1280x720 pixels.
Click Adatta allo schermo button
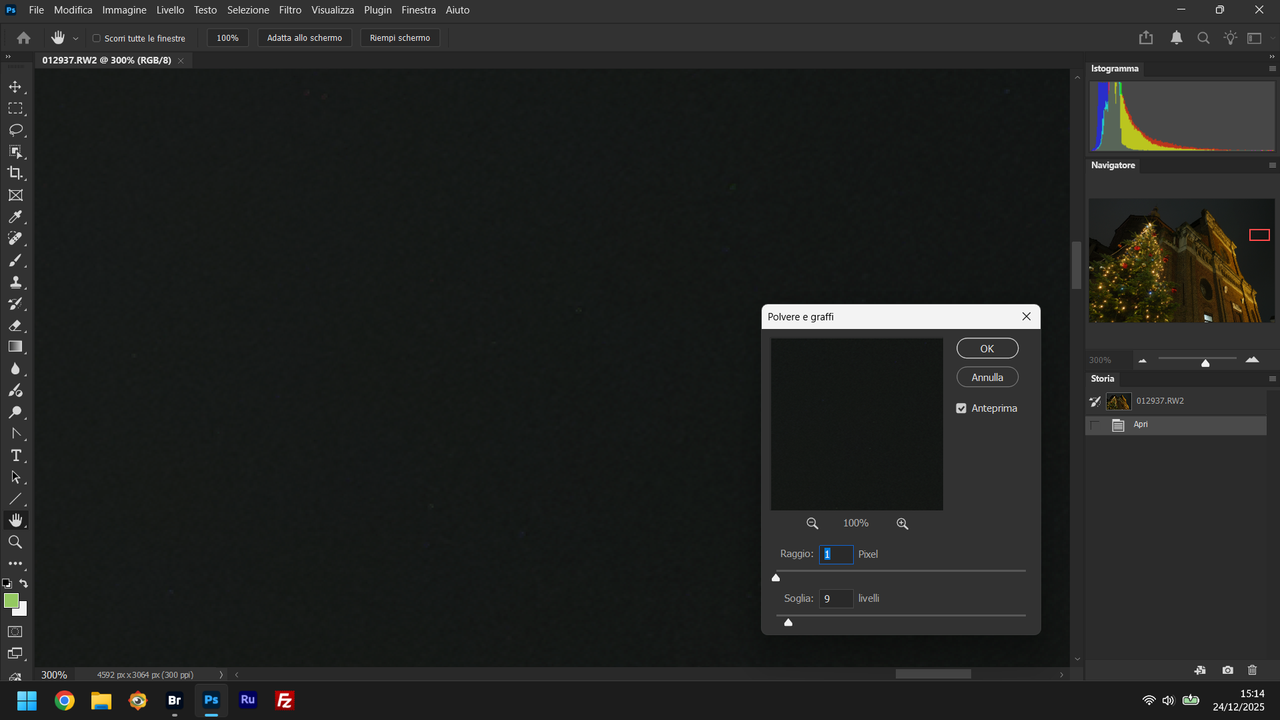click(x=304, y=38)
